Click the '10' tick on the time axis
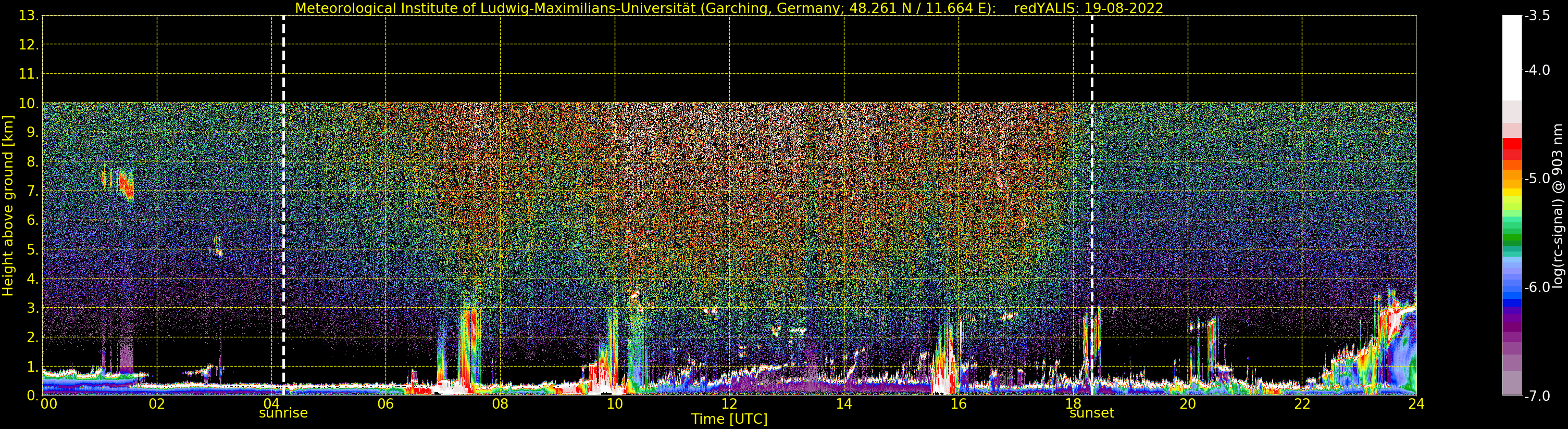This screenshot has height=429, width=1568. pyautogui.click(x=615, y=404)
